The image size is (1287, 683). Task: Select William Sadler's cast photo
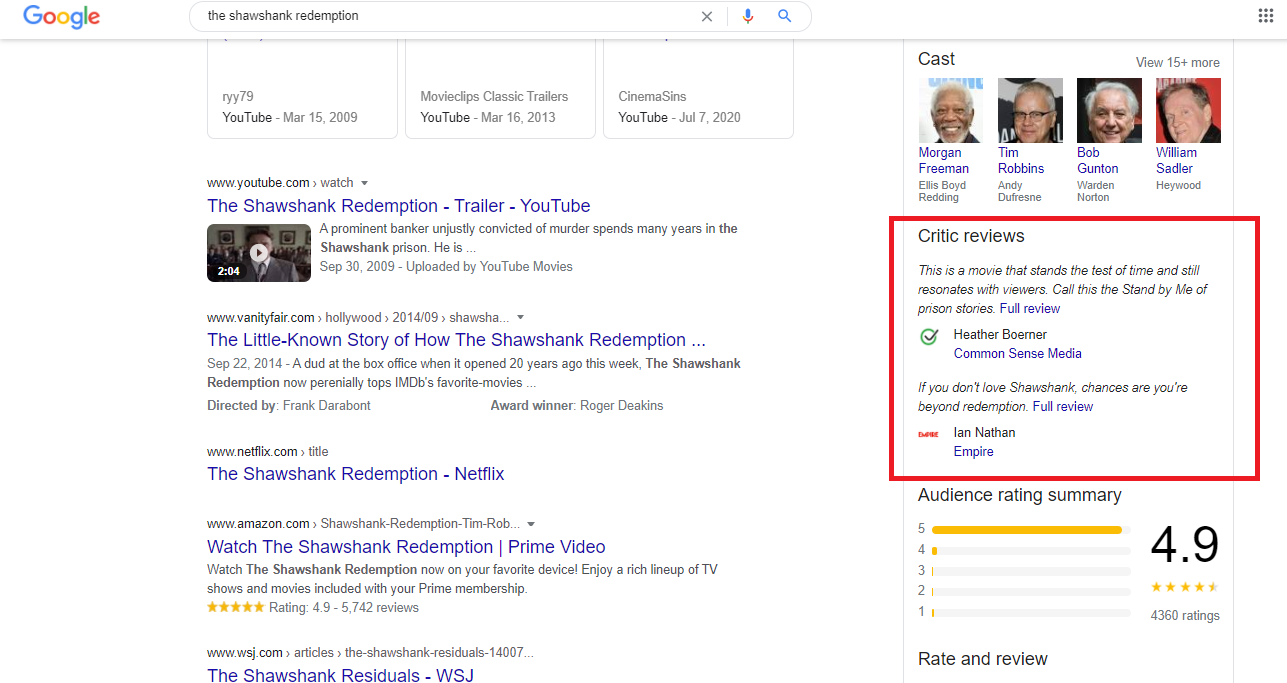(1188, 110)
